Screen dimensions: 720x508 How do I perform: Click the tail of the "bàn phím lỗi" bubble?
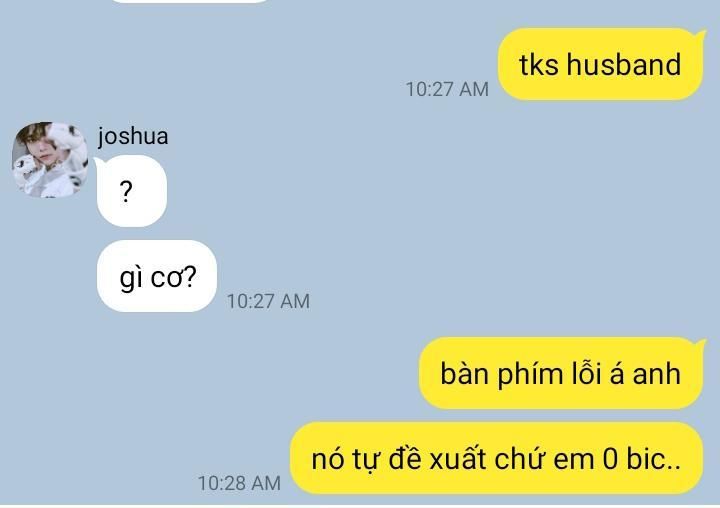tap(700, 343)
